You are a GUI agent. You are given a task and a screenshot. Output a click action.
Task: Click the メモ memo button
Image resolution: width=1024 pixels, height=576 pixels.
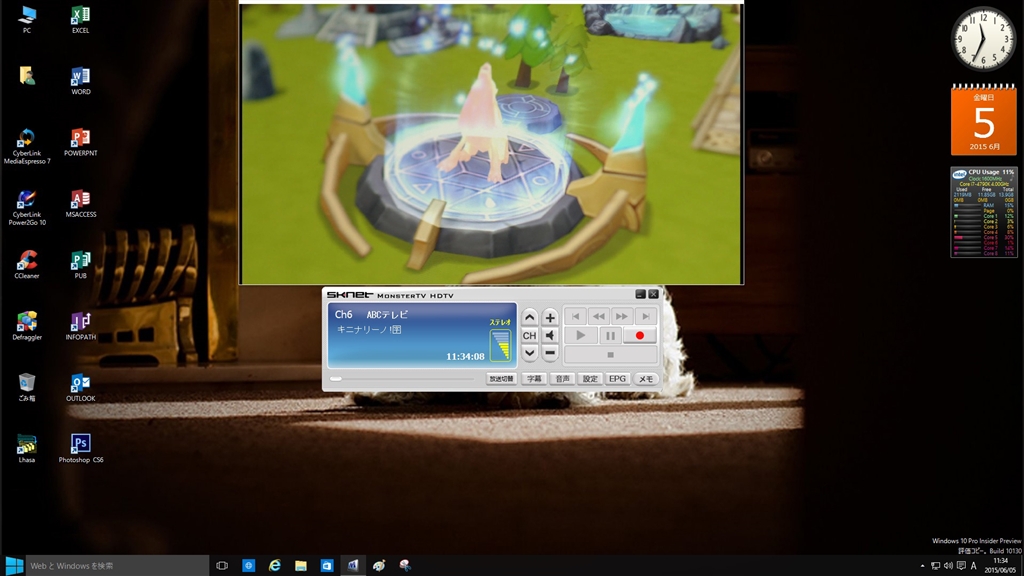(x=645, y=379)
